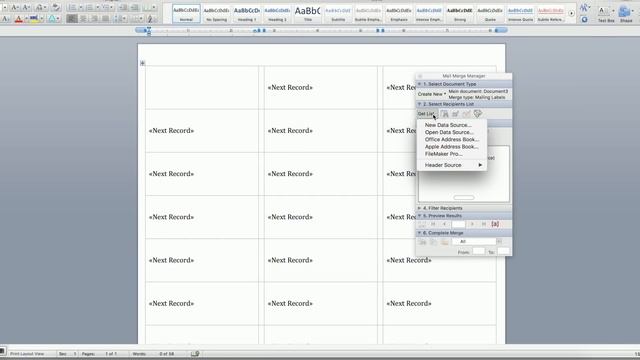
Task: Open the line spacing dropdown
Action: pyautogui.click(x=120, y=19)
